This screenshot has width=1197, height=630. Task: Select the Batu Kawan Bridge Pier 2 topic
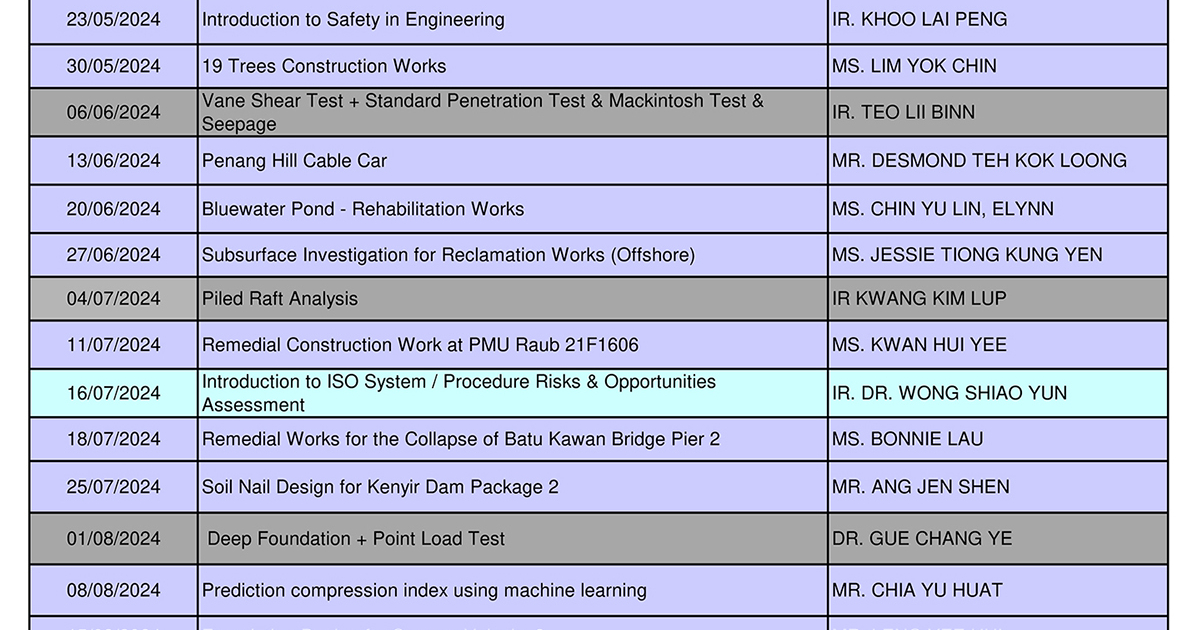pos(461,439)
